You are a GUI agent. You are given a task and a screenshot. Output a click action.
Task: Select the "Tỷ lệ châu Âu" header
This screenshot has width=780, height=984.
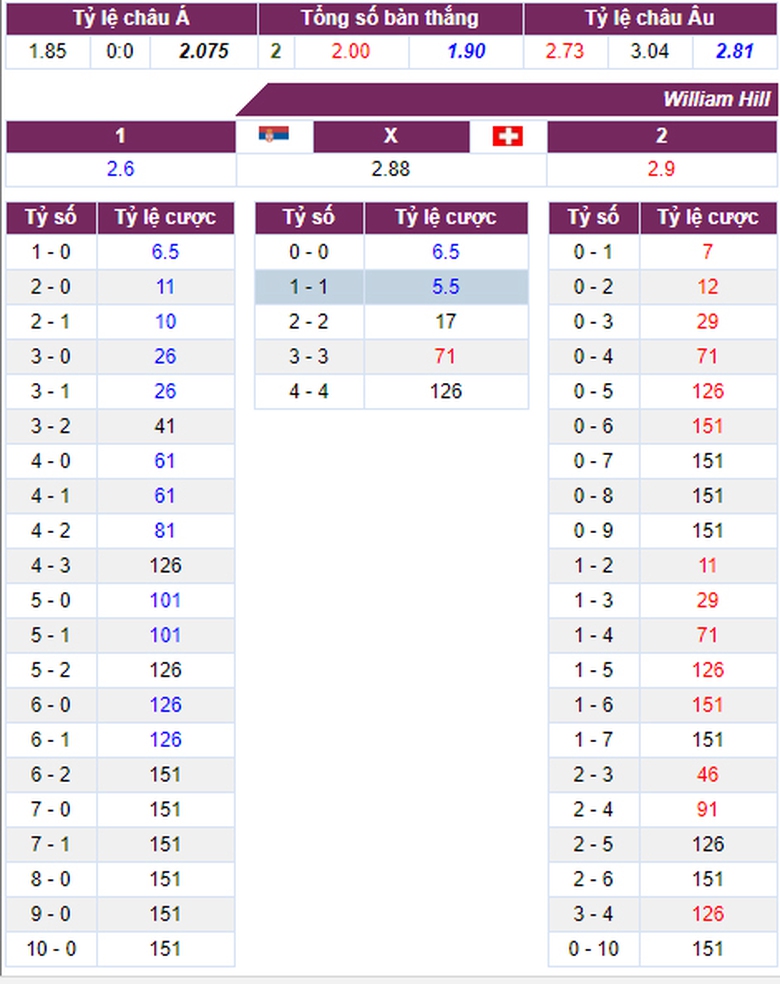point(650,18)
